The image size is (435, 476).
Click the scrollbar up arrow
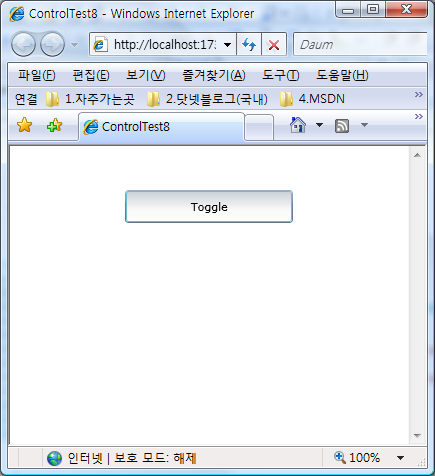click(417, 155)
